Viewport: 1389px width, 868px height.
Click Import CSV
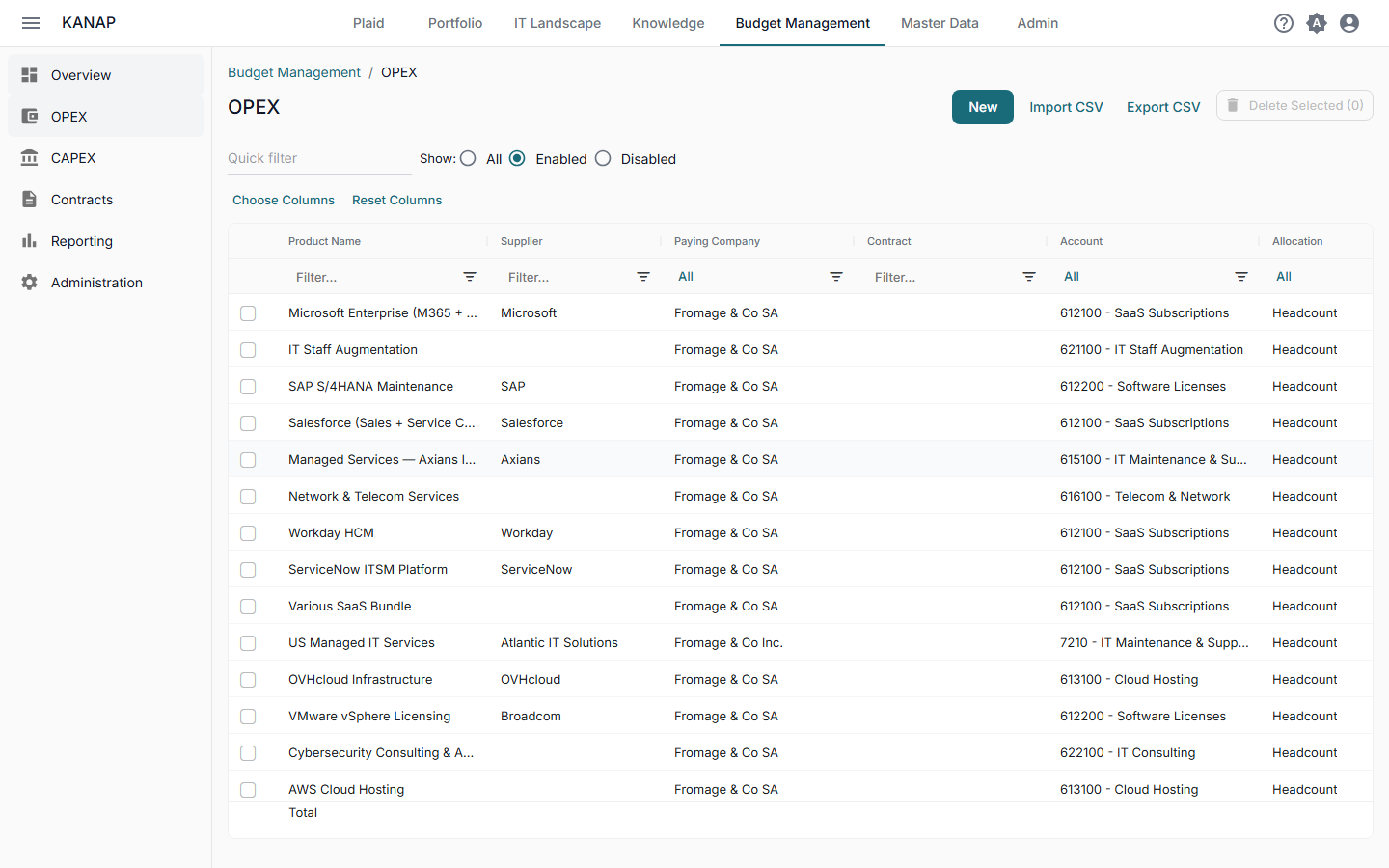click(x=1066, y=107)
